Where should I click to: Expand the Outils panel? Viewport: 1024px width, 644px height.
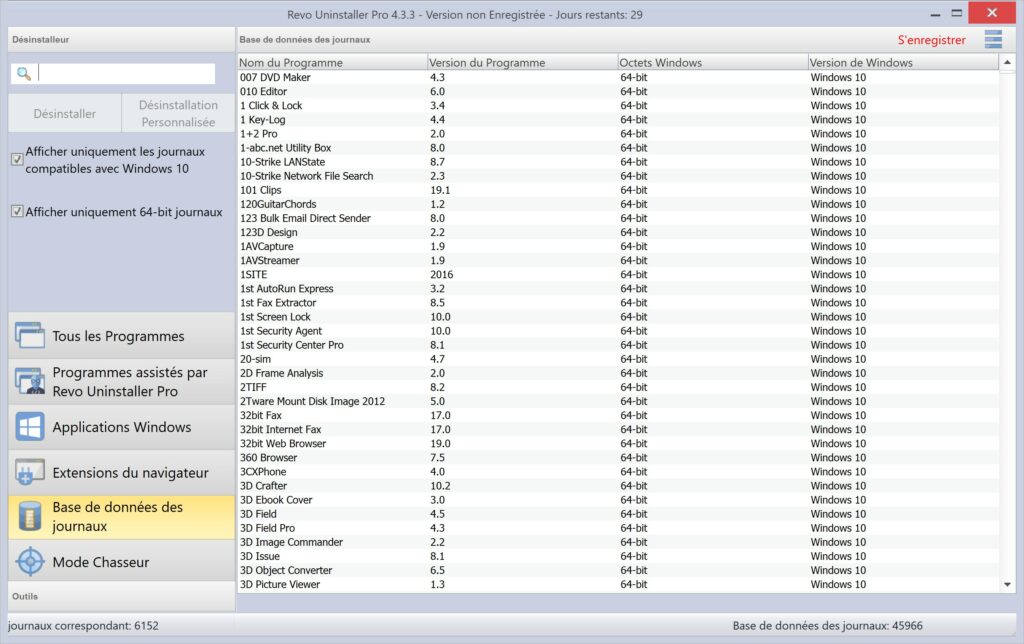point(121,596)
